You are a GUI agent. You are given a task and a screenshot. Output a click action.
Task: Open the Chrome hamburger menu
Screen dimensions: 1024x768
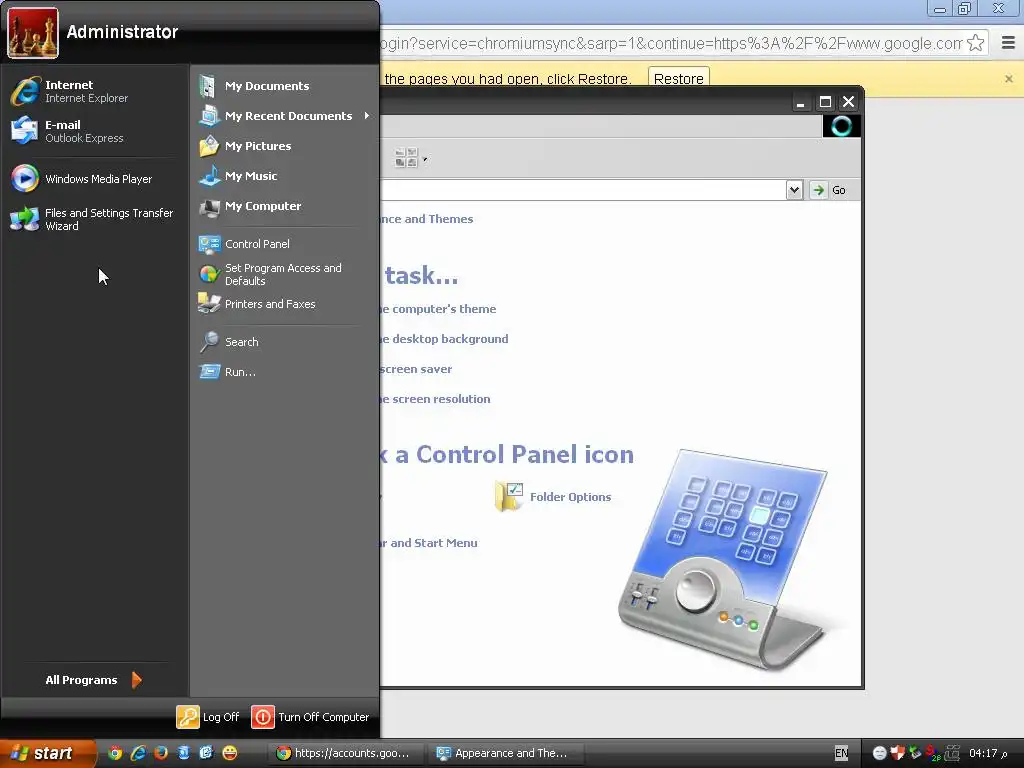[1008, 43]
